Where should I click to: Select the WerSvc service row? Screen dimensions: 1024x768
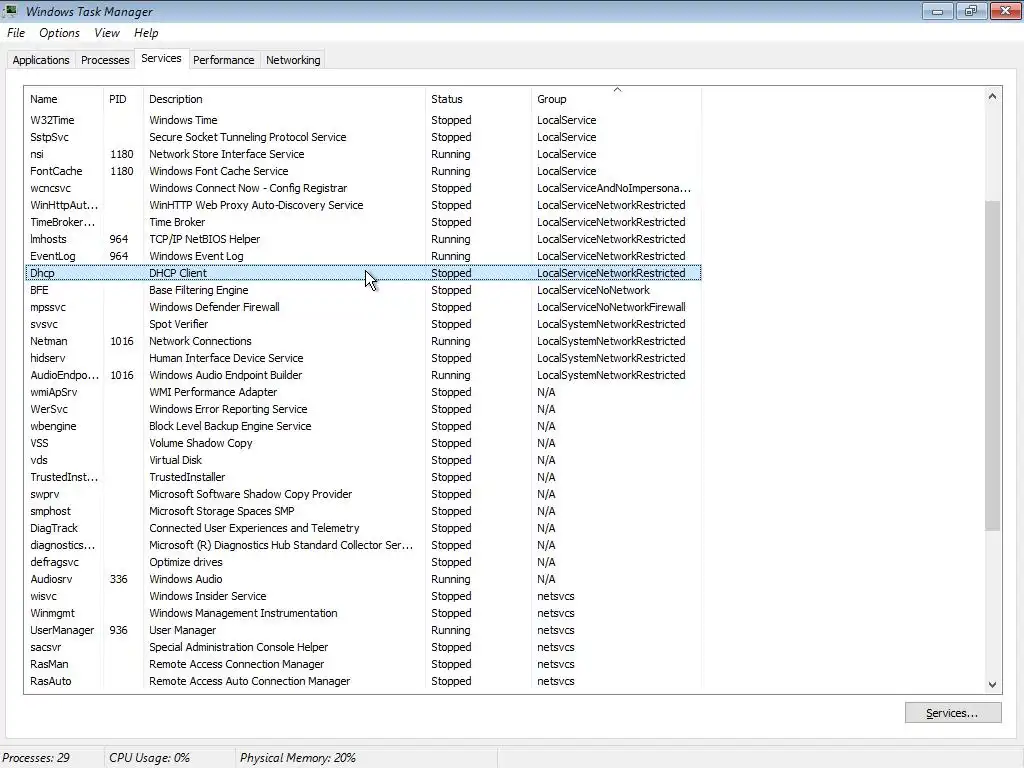(x=363, y=409)
